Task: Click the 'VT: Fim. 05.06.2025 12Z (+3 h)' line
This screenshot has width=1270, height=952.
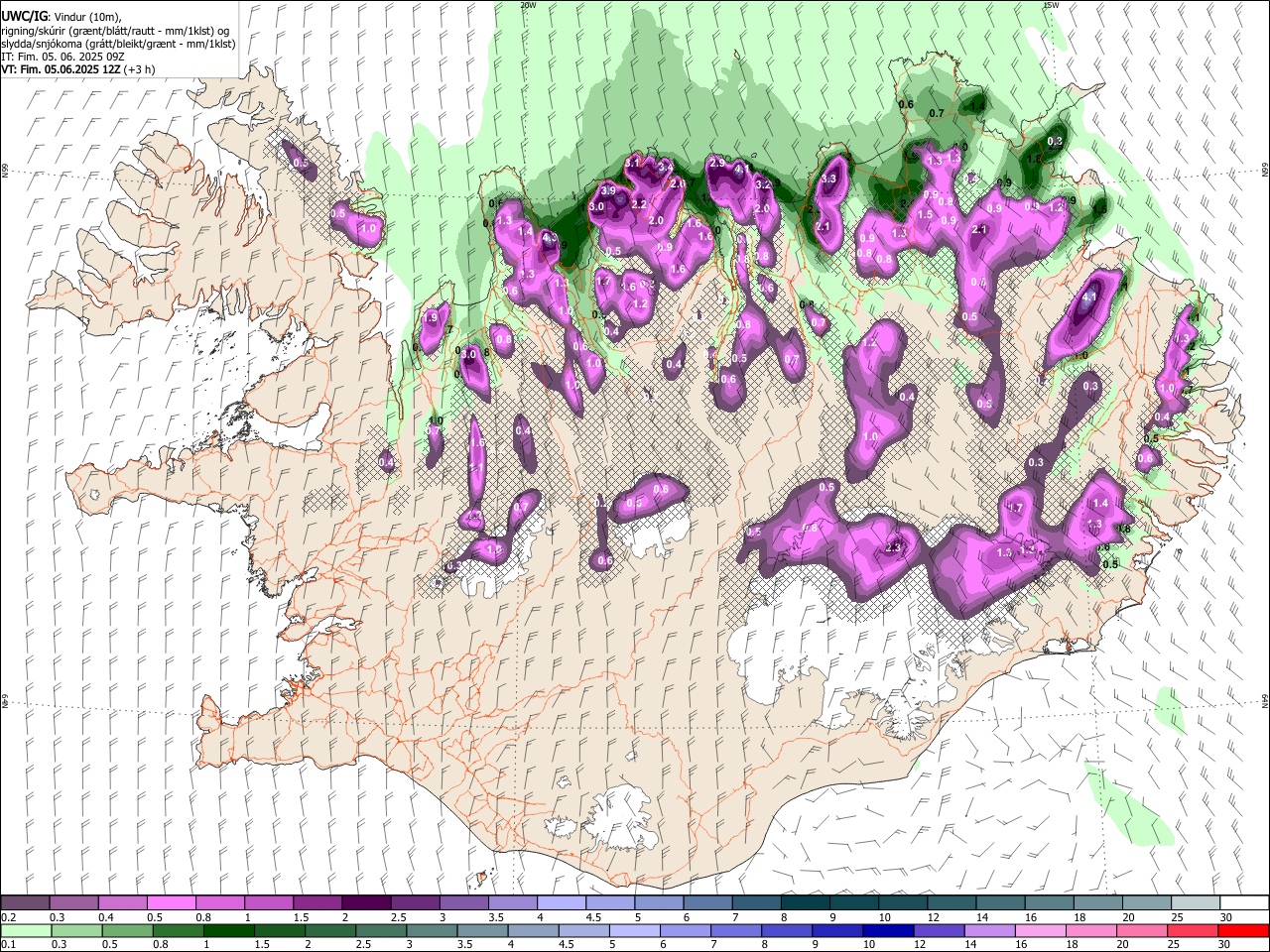Action: point(78,70)
